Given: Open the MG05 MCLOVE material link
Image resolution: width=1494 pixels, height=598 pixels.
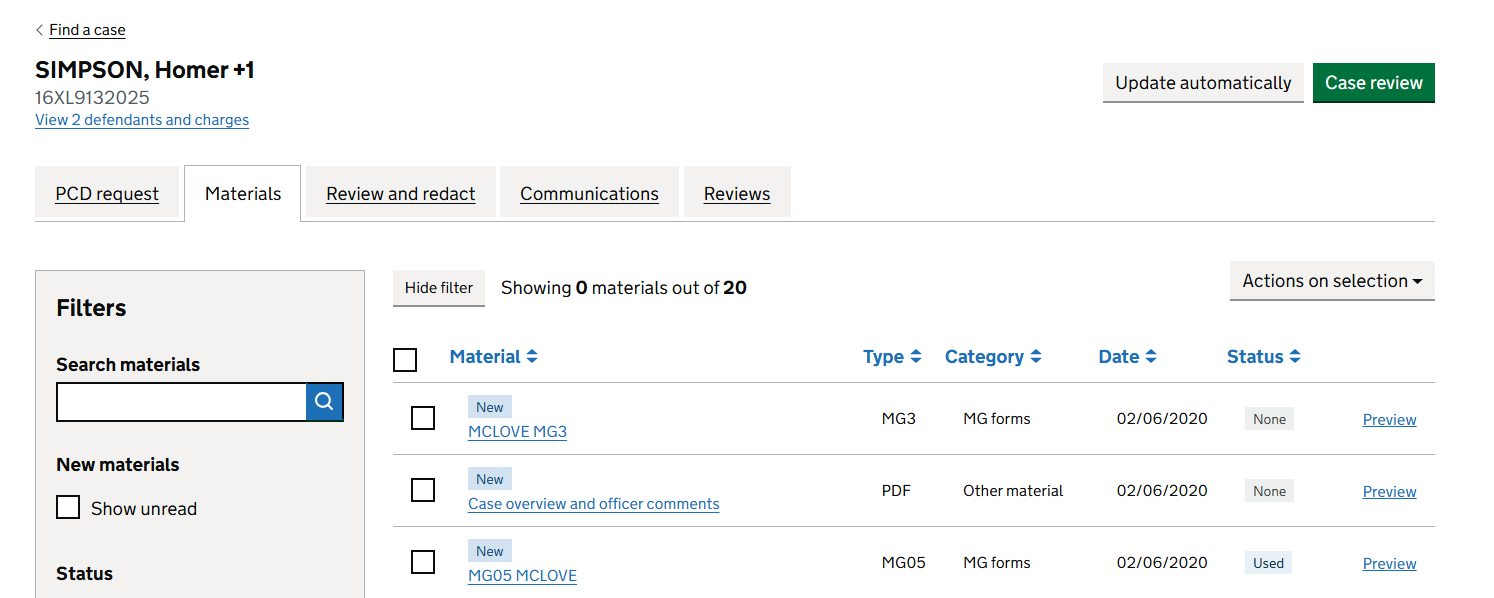Looking at the screenshot, I should click(522, 576).
